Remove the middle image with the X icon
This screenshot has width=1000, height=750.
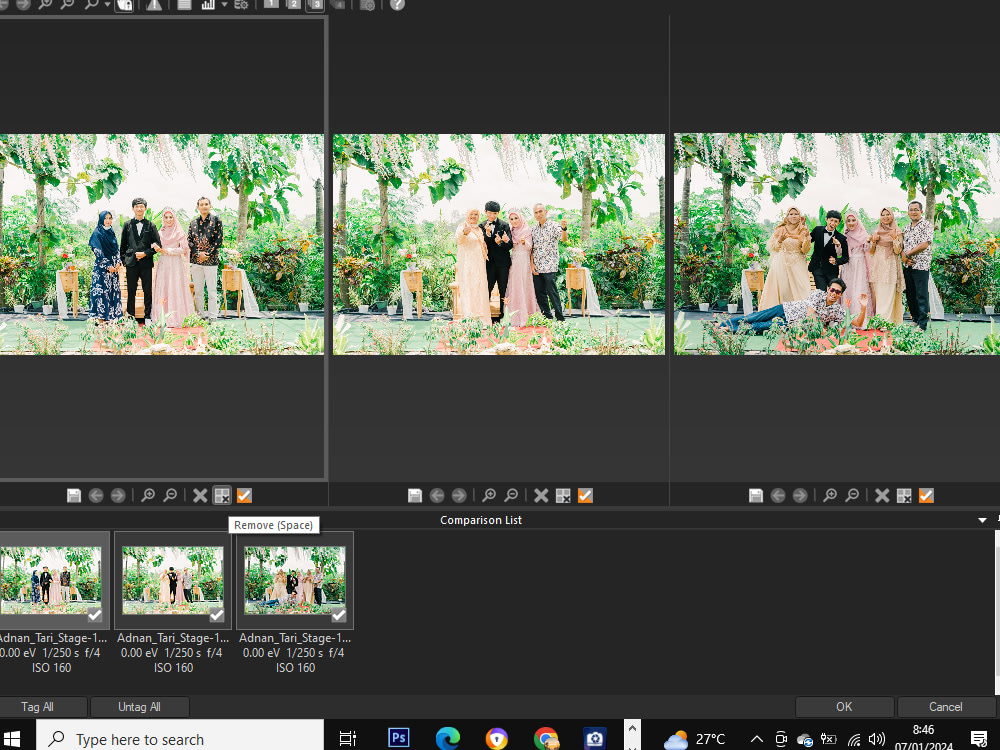[x=540, y=495]
